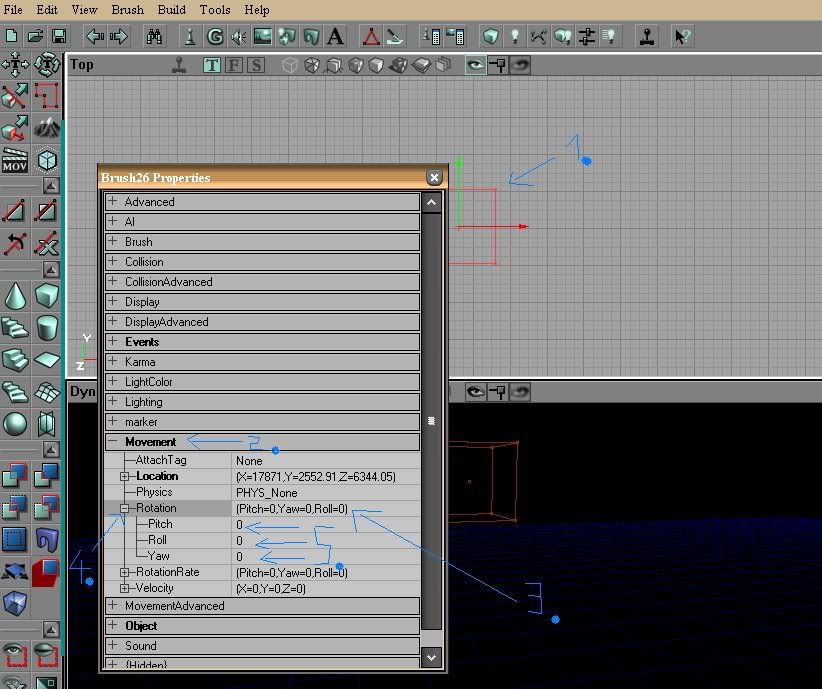Toggle the eye icon in Top viewport toolbar
Screen dimensions: 822x689
[475, 65]
